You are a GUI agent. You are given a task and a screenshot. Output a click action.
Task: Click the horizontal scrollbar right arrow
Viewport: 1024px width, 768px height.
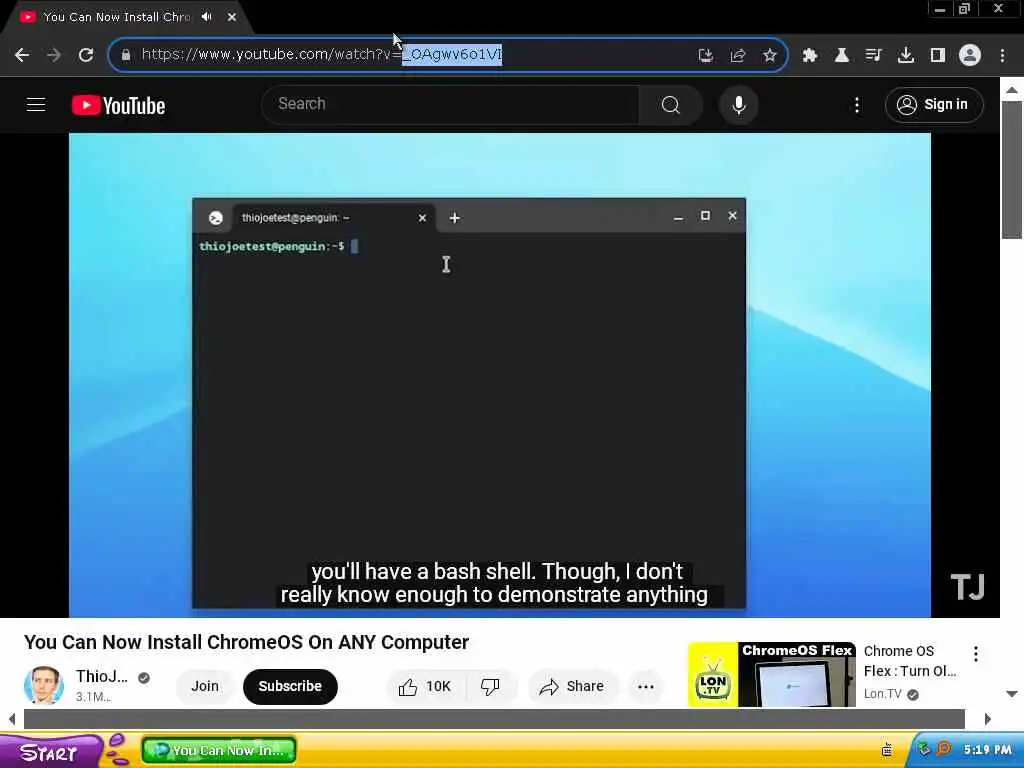(987, 719)
